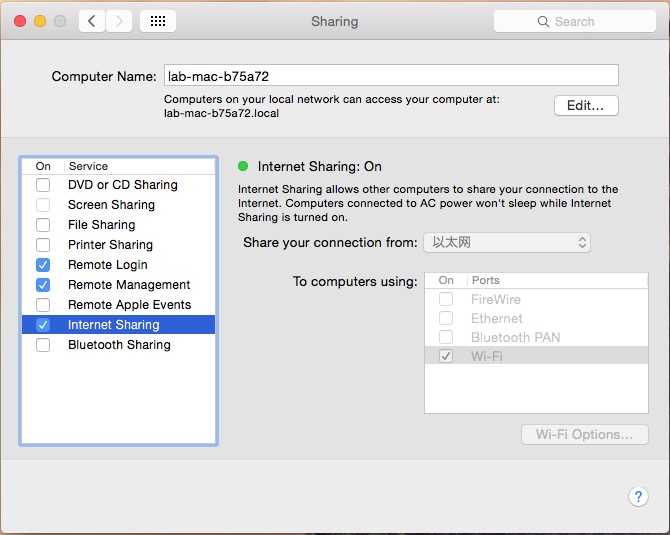Toggle the FireWire port checkbox
Image resolution: width=670 pixels, height=535 pixels.
pyautogui.click(x=446, y=299)
